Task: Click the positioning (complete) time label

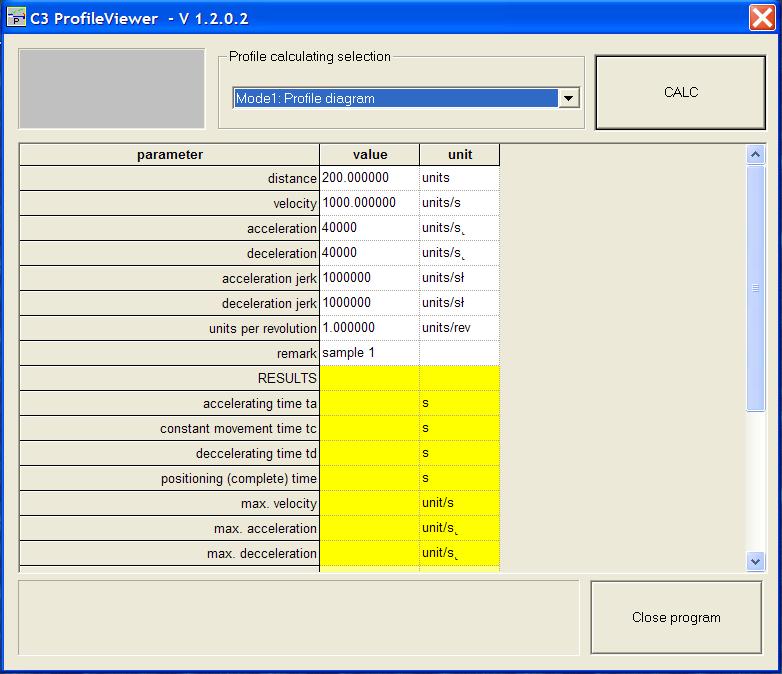Action: click(170, 478)
